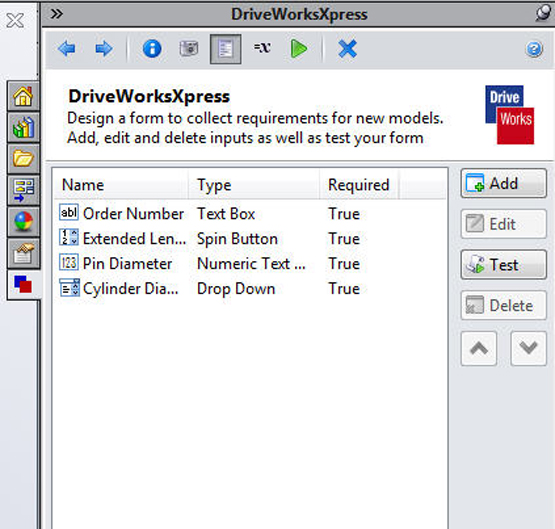Screen dimensions: 555x529
Task: Click the abl text box icon
Action: 69,213
